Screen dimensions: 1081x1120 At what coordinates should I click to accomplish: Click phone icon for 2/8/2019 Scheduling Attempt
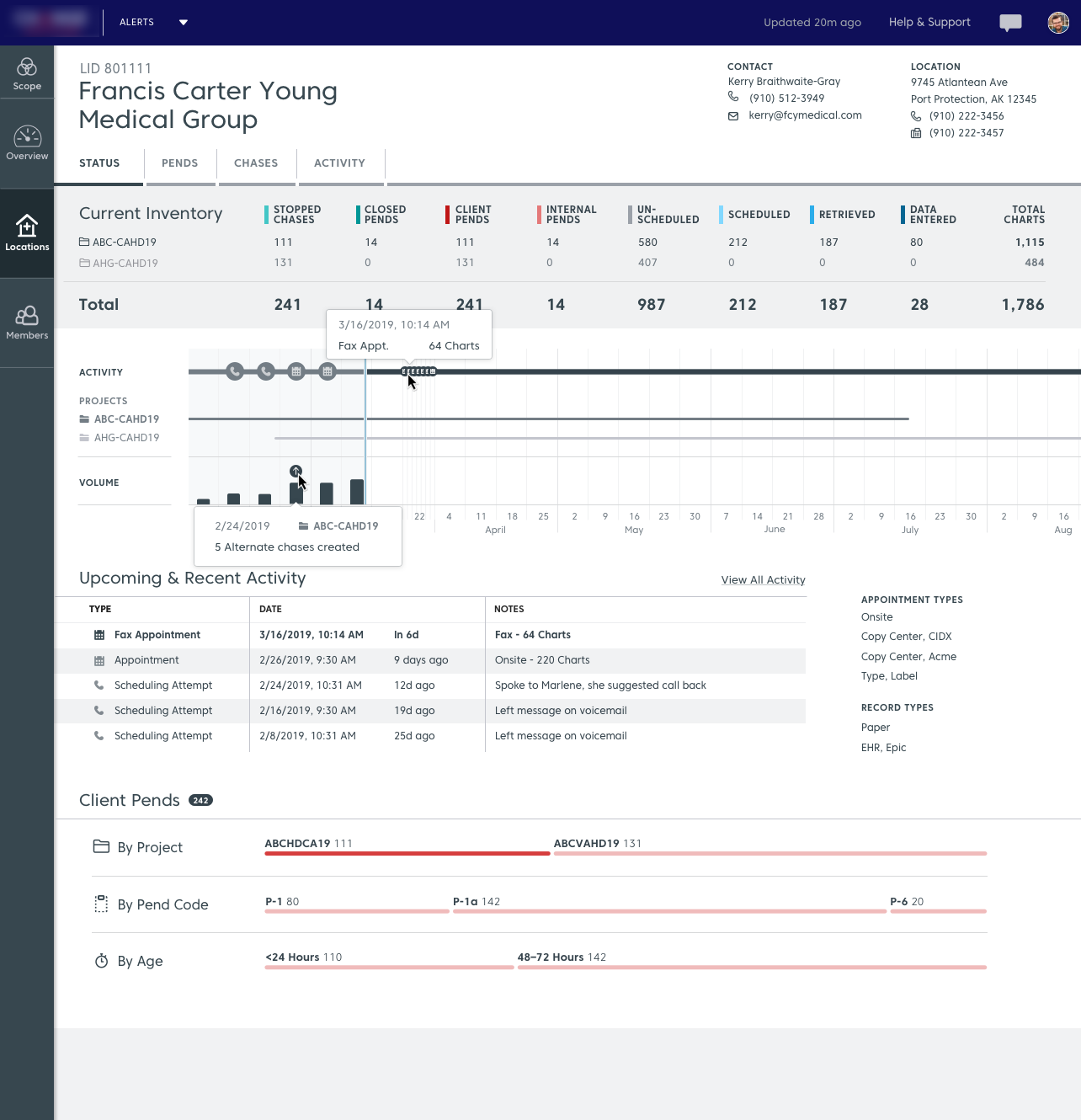tap(99, 736)
